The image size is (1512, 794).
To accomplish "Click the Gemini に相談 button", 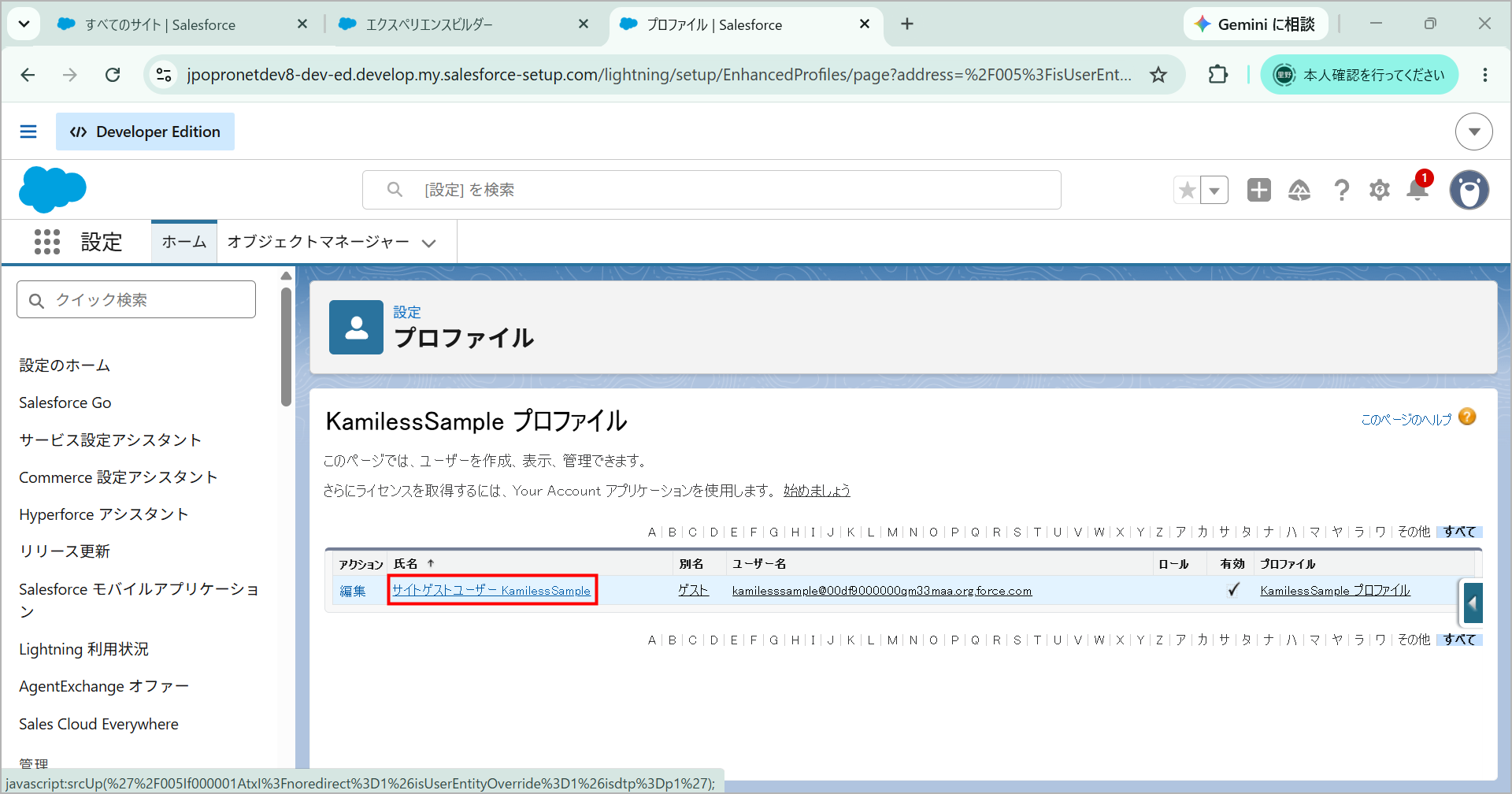I will click(1255, 24).
